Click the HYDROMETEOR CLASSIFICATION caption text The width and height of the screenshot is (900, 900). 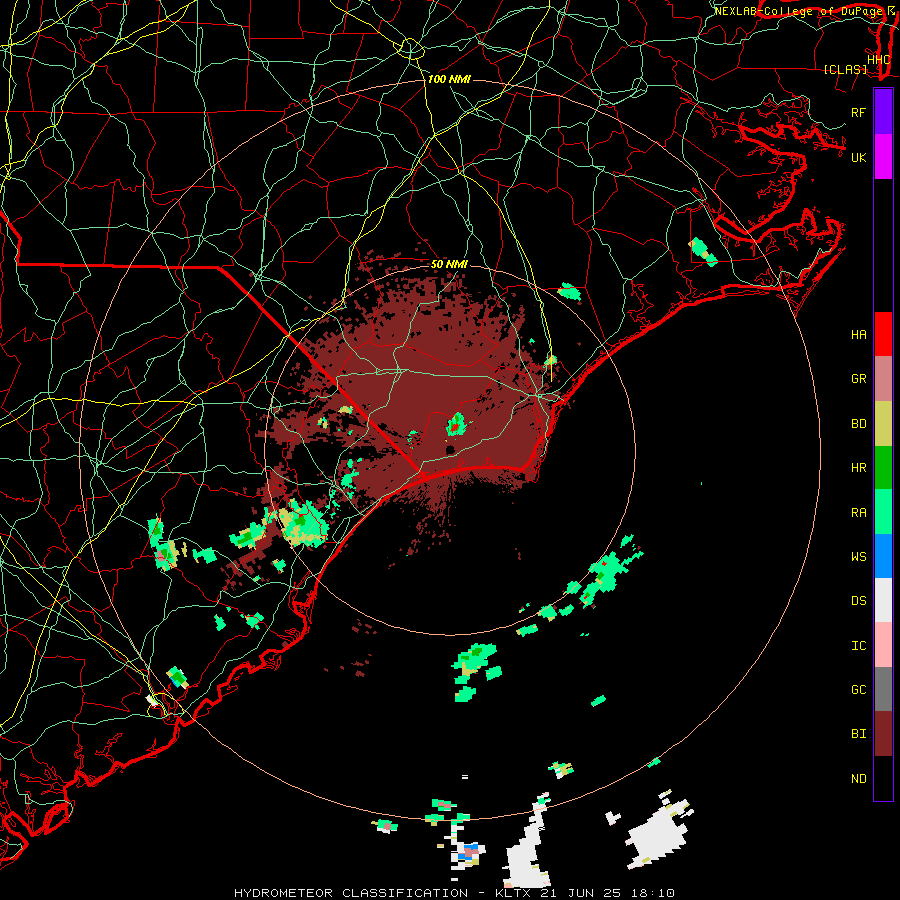[351, 893]
